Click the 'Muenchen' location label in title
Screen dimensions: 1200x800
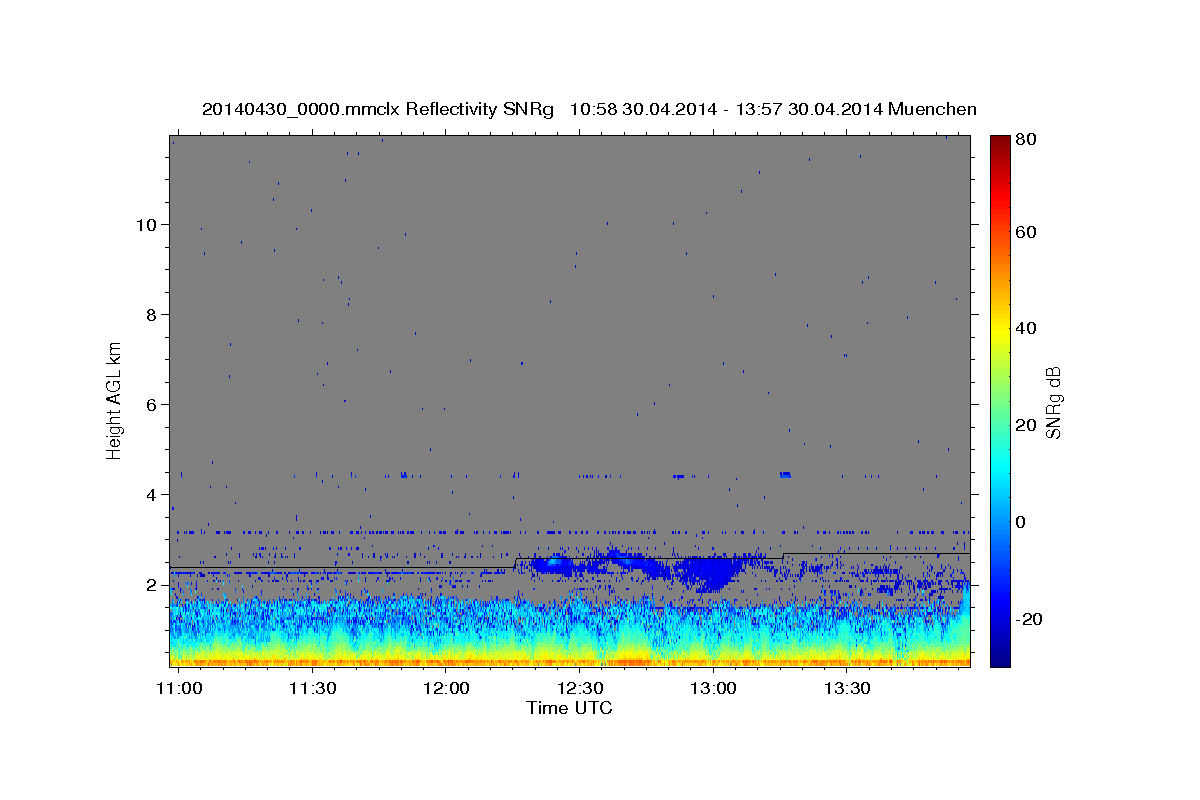tap(931, 109)
